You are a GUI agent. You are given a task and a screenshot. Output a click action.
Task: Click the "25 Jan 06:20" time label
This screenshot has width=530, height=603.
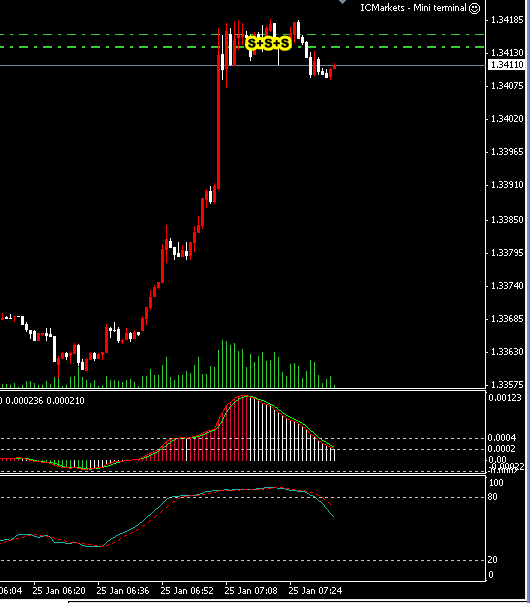[x=59, y=590]
